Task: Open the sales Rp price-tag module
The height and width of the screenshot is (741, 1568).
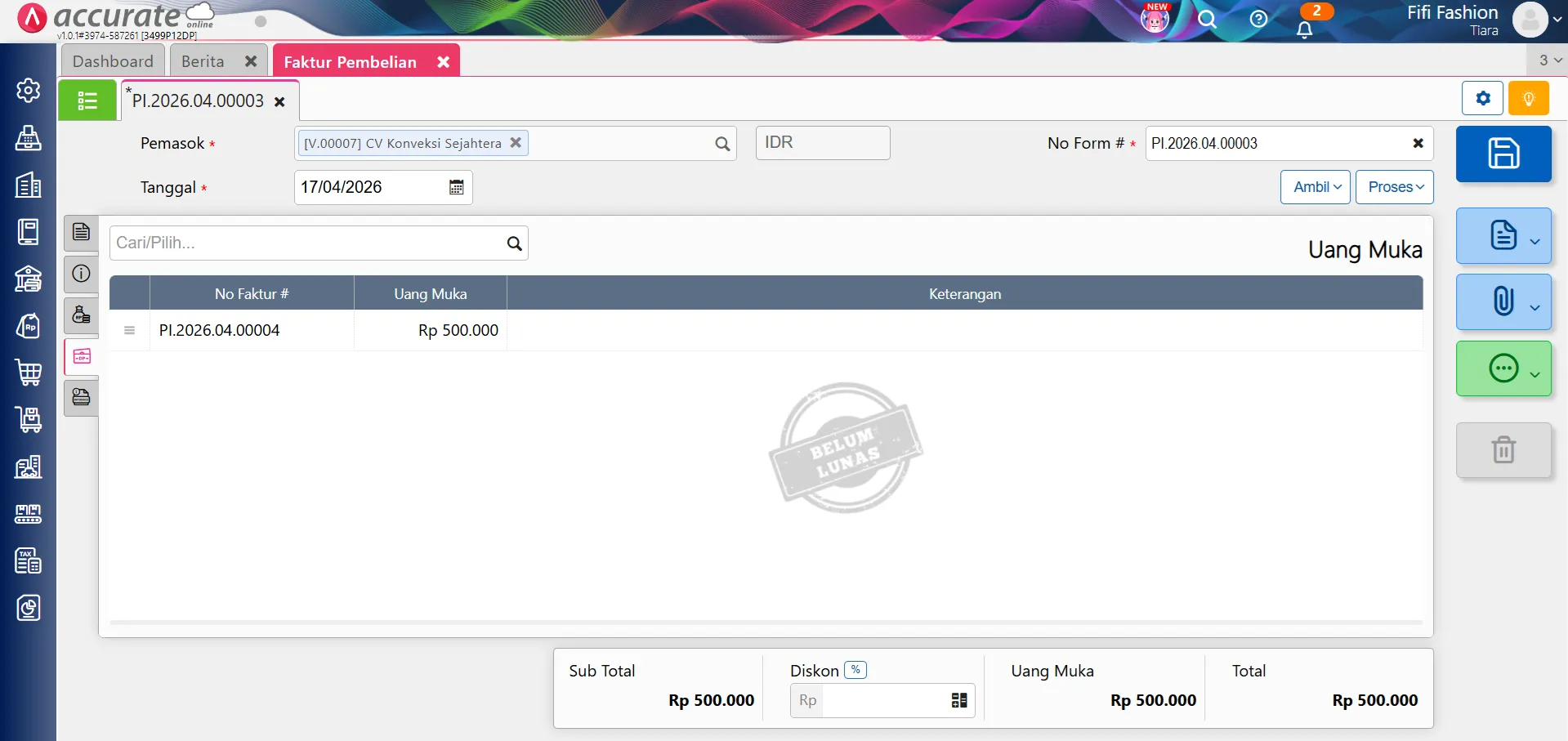Action: click(29, 326)
